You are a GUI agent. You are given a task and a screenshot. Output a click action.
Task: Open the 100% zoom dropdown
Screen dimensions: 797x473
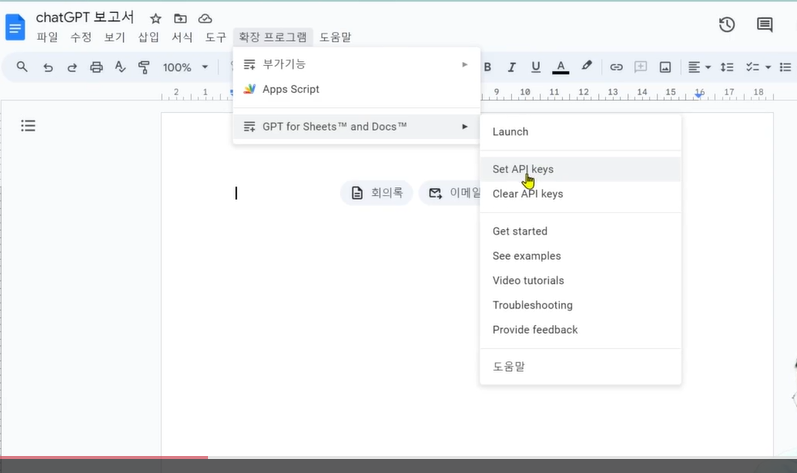click(185, 67)
